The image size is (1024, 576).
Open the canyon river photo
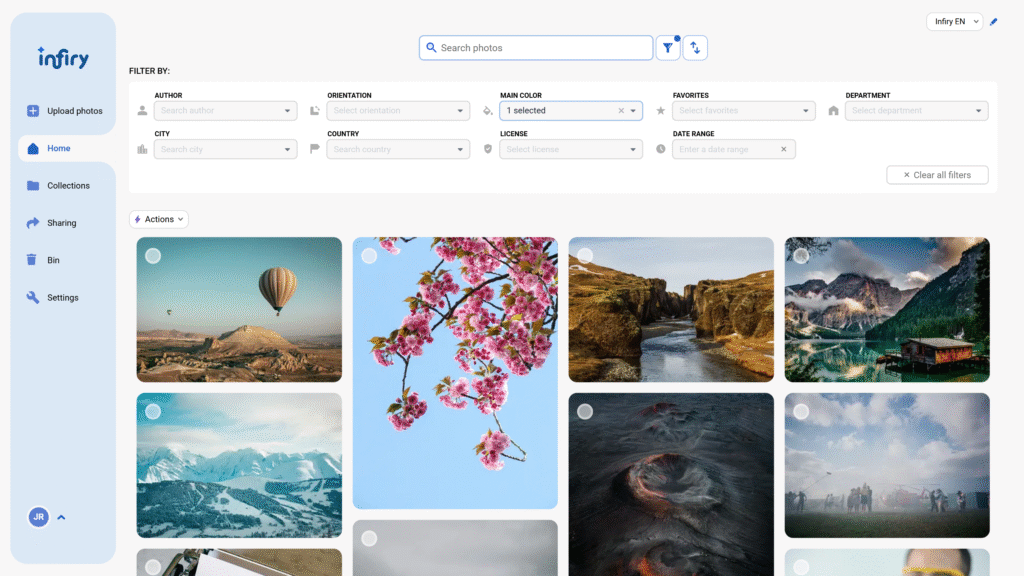(x=671, y=310)
